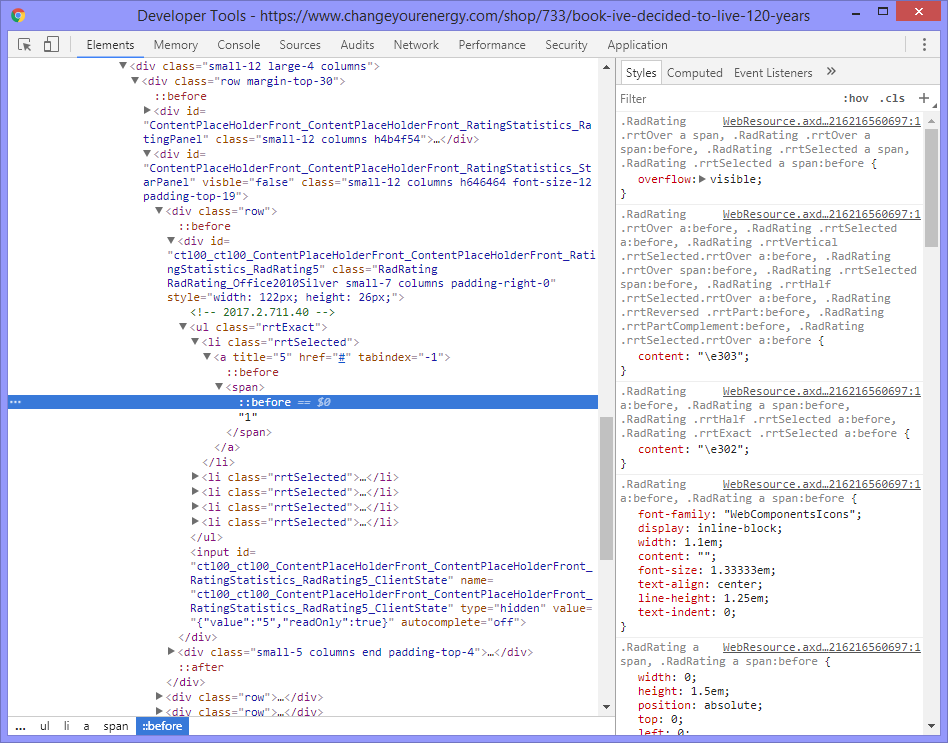Switch to the Sources tab
The height and width of the screenshot is (743, 948).
point(300,45)
